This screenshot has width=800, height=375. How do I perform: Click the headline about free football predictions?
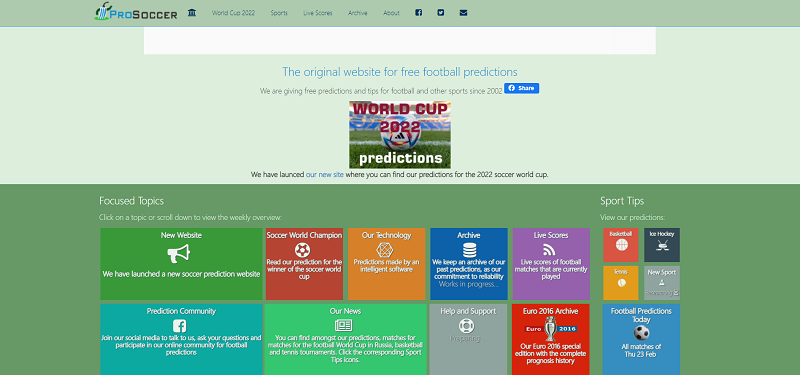coord(400,72)
